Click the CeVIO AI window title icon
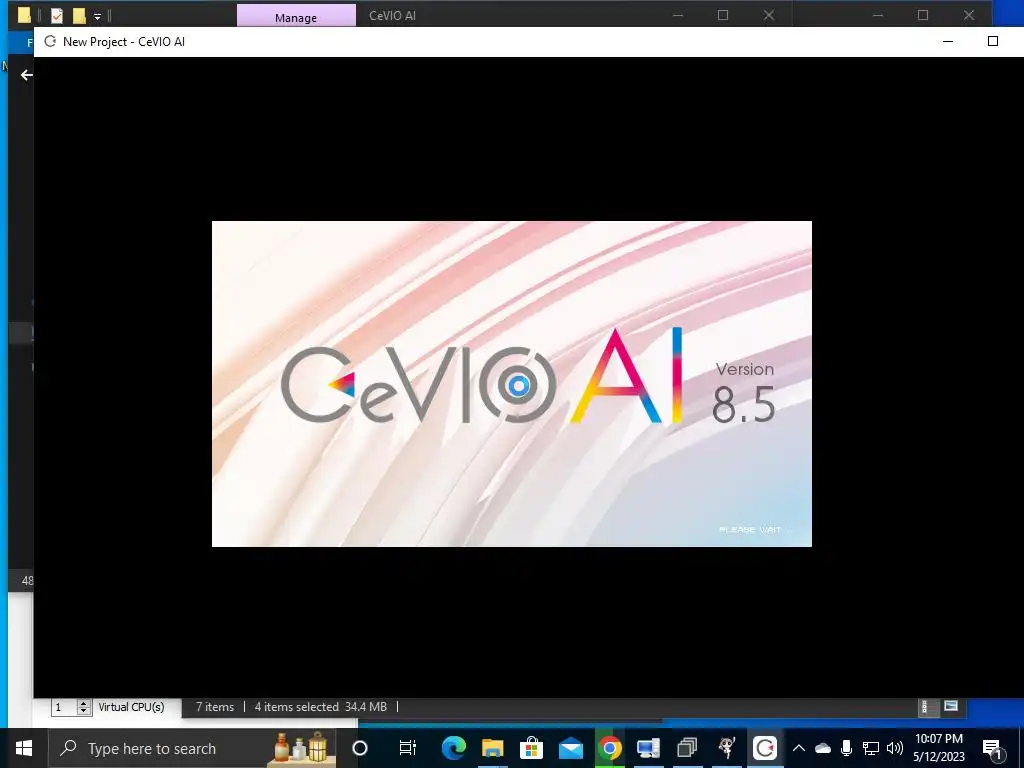 coord(50,42)
